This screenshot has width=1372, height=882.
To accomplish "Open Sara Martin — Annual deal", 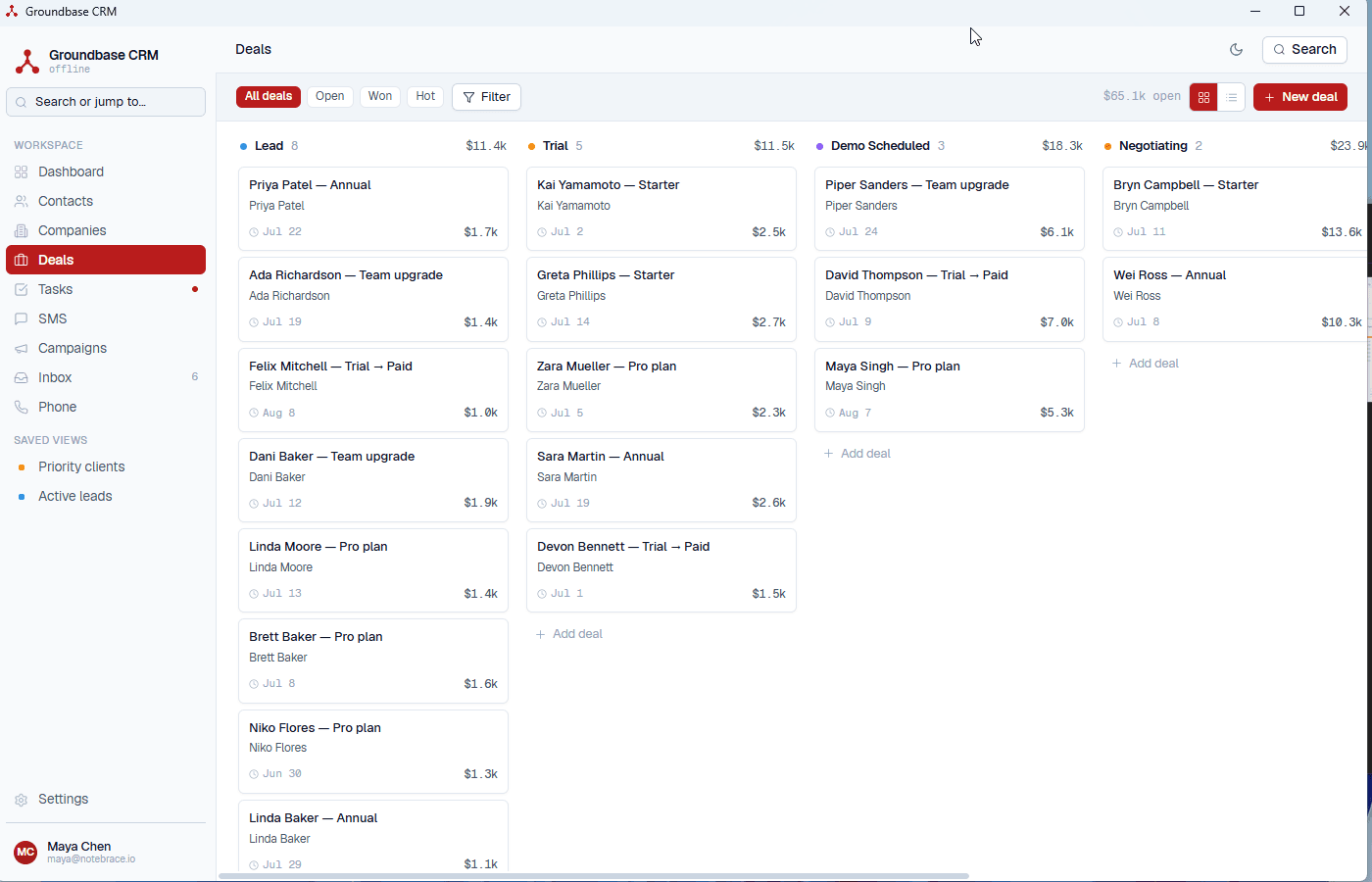I will (x=661, y=480).
